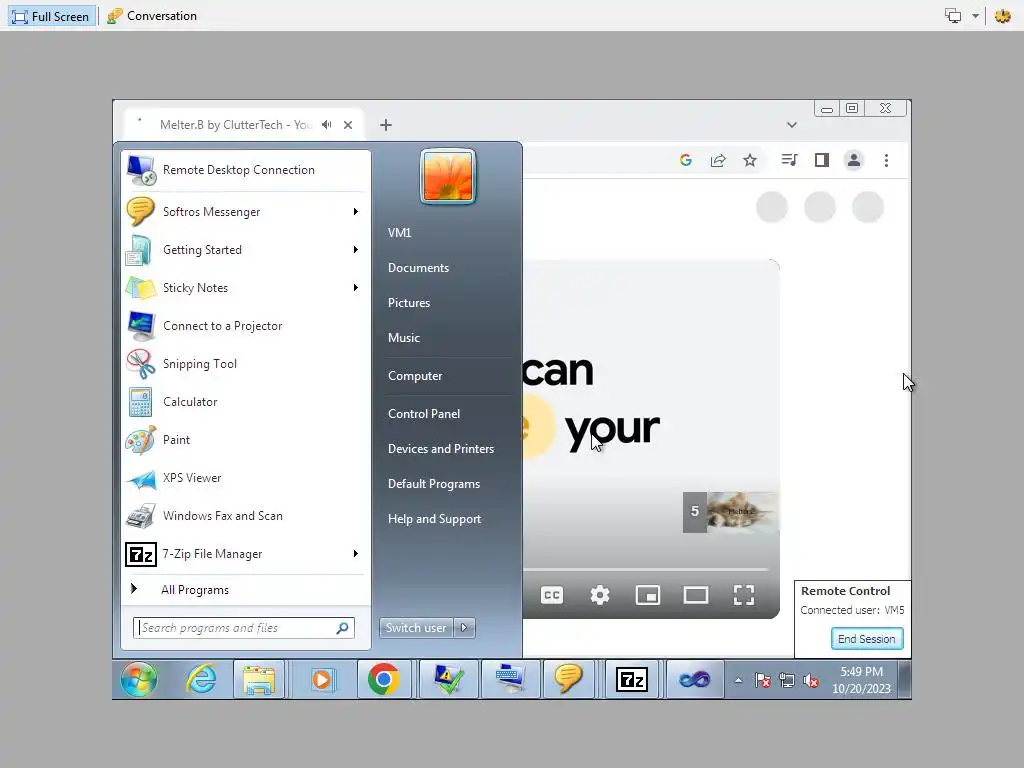Click the network tray icon

[787, 681]
